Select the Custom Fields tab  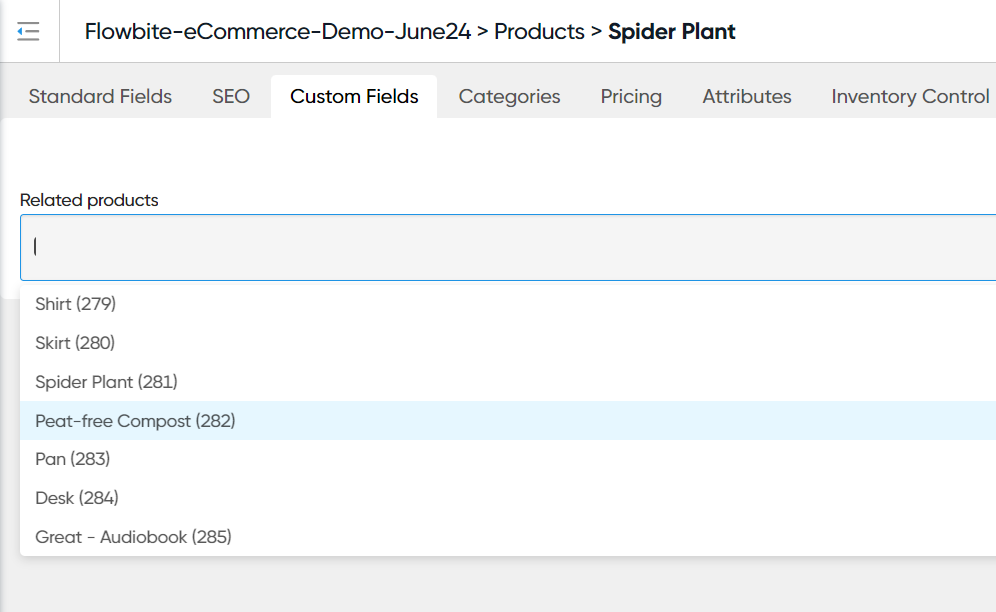(354, 97)
